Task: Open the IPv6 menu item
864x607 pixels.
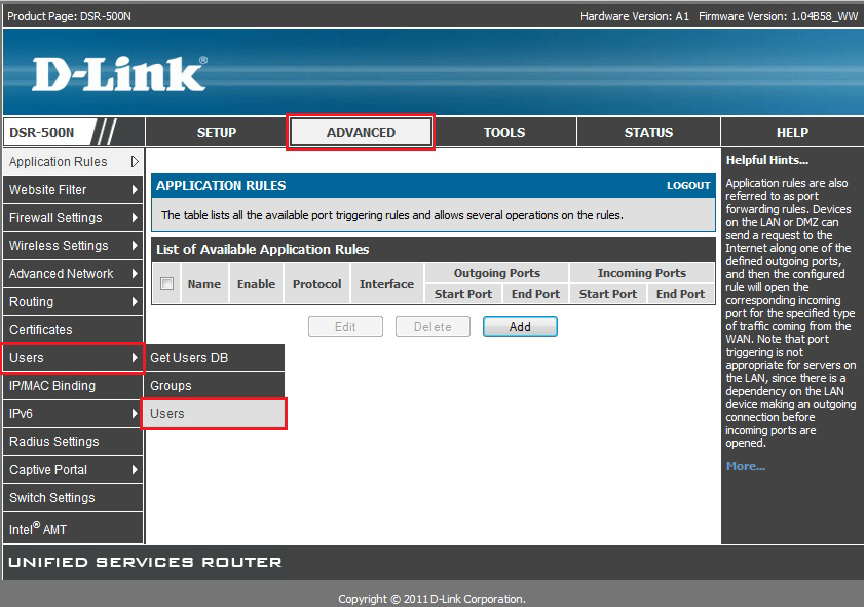Action: [x=73, y=414]
